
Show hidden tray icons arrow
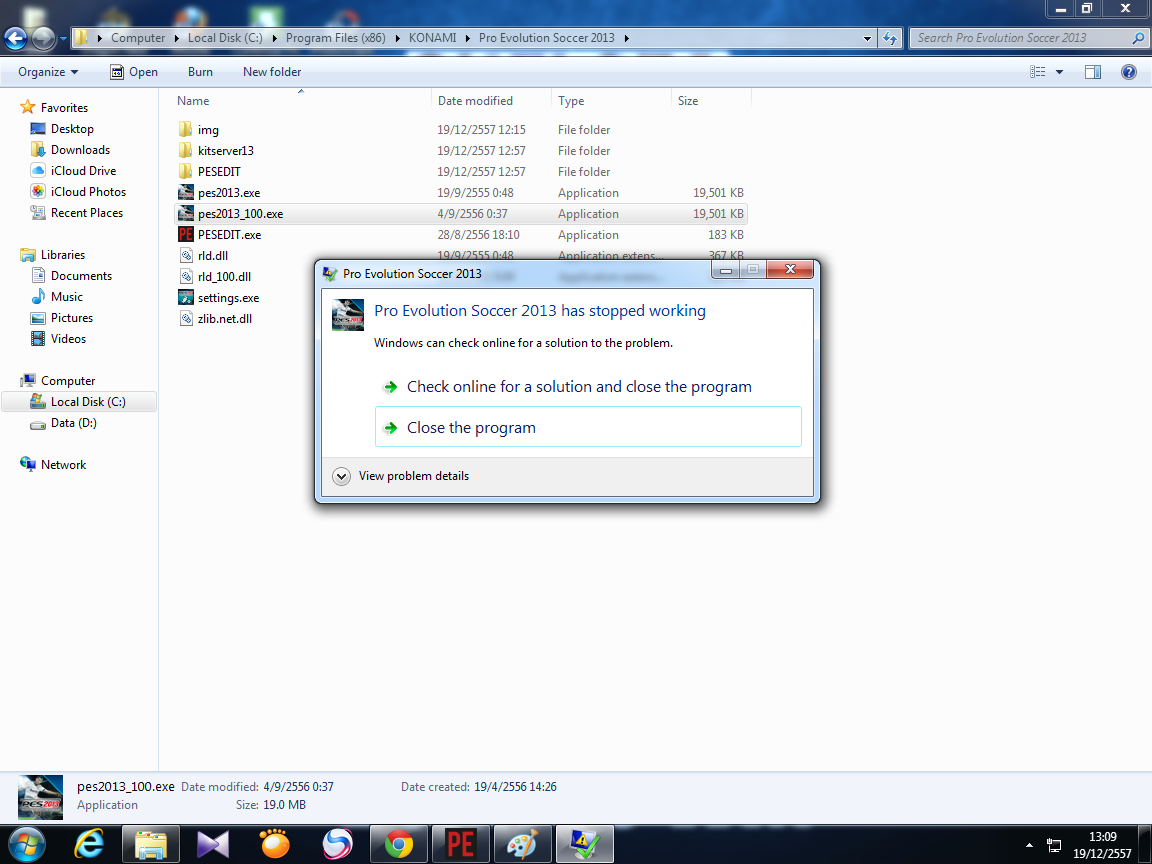click(x=1029, y=846)
